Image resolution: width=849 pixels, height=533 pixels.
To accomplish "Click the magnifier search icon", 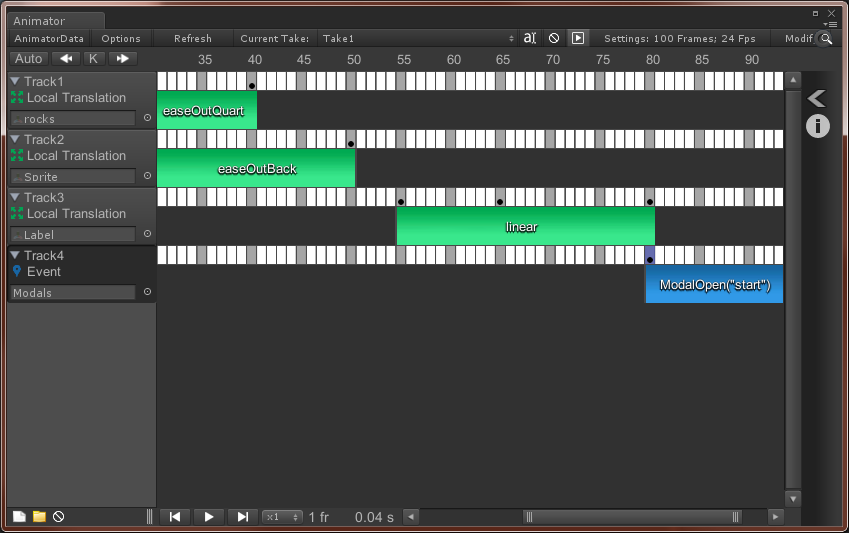I will pos(826,38).
